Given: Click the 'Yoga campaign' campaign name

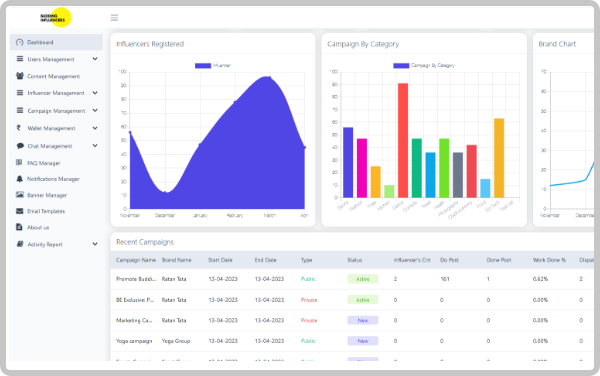Looking at the screenshot, I should (x=134, y=341).
